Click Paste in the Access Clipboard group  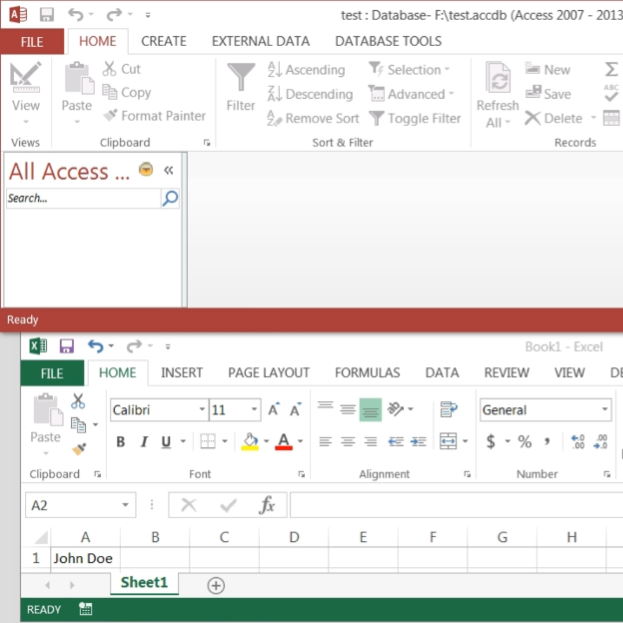(77, 93)
